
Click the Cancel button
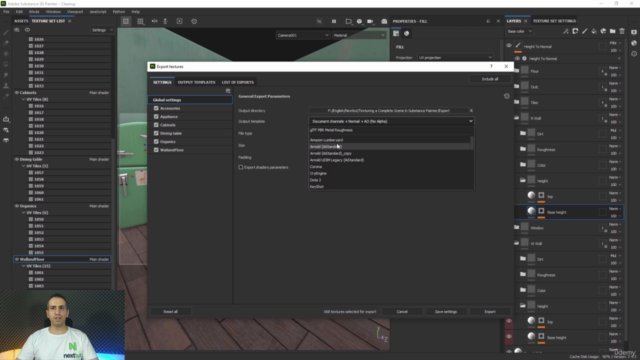[x=402, y=311]
